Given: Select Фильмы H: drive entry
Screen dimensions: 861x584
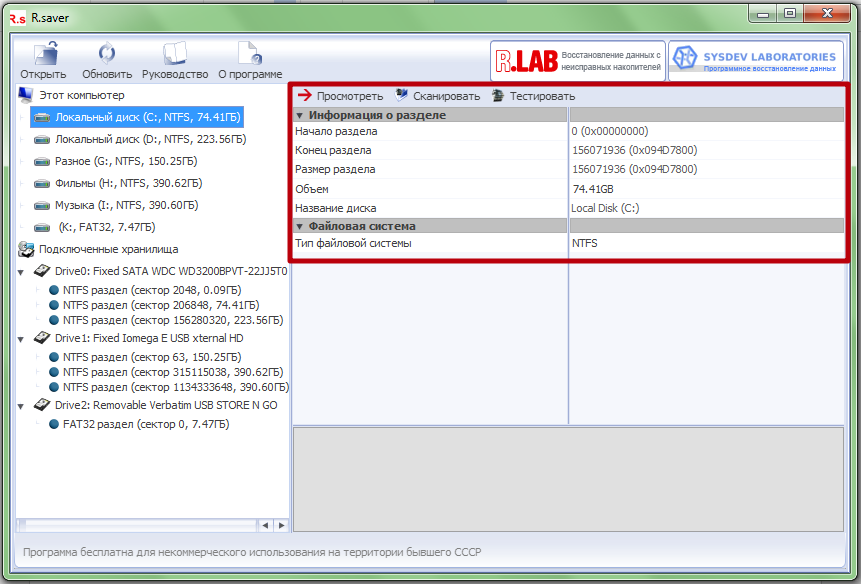Looking at the screenshot, I should [x=128, y=183].
